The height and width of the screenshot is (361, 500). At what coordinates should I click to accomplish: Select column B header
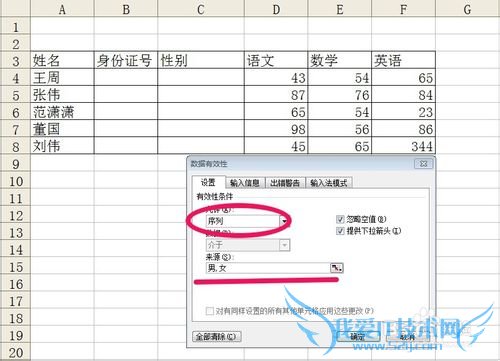coord(126,9)
